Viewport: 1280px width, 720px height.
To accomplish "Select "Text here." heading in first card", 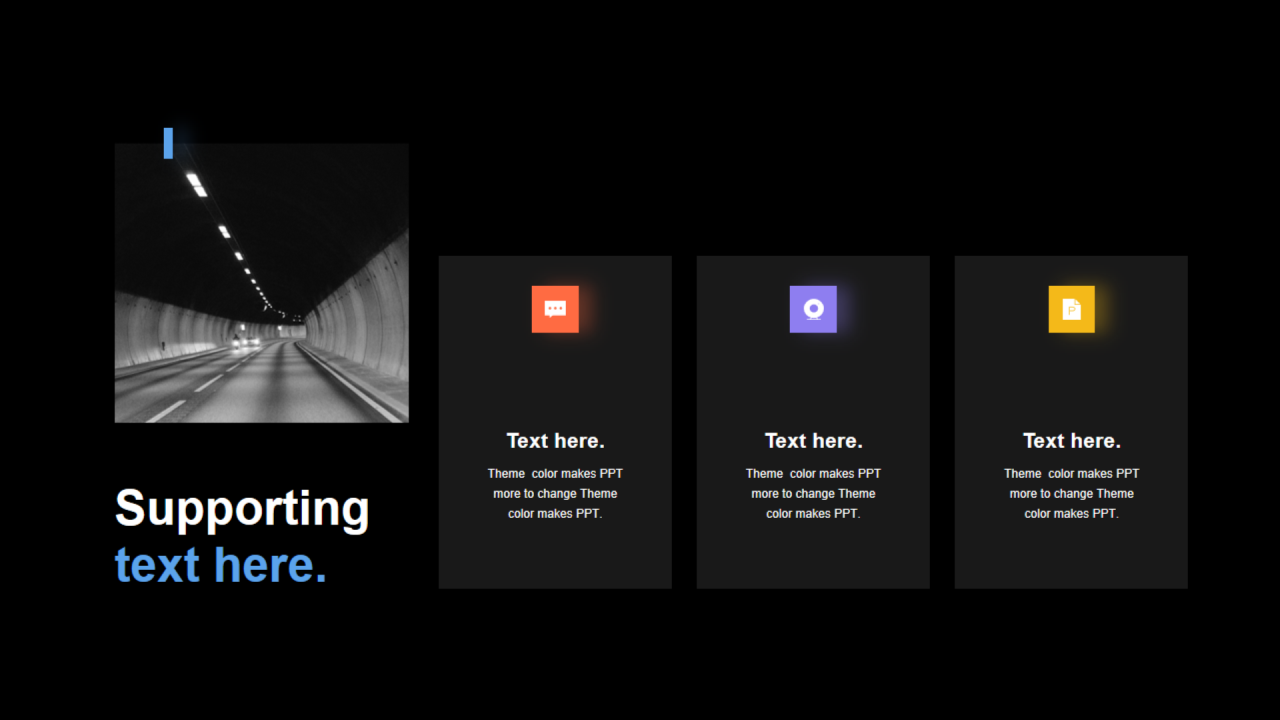I will point(555,441).
